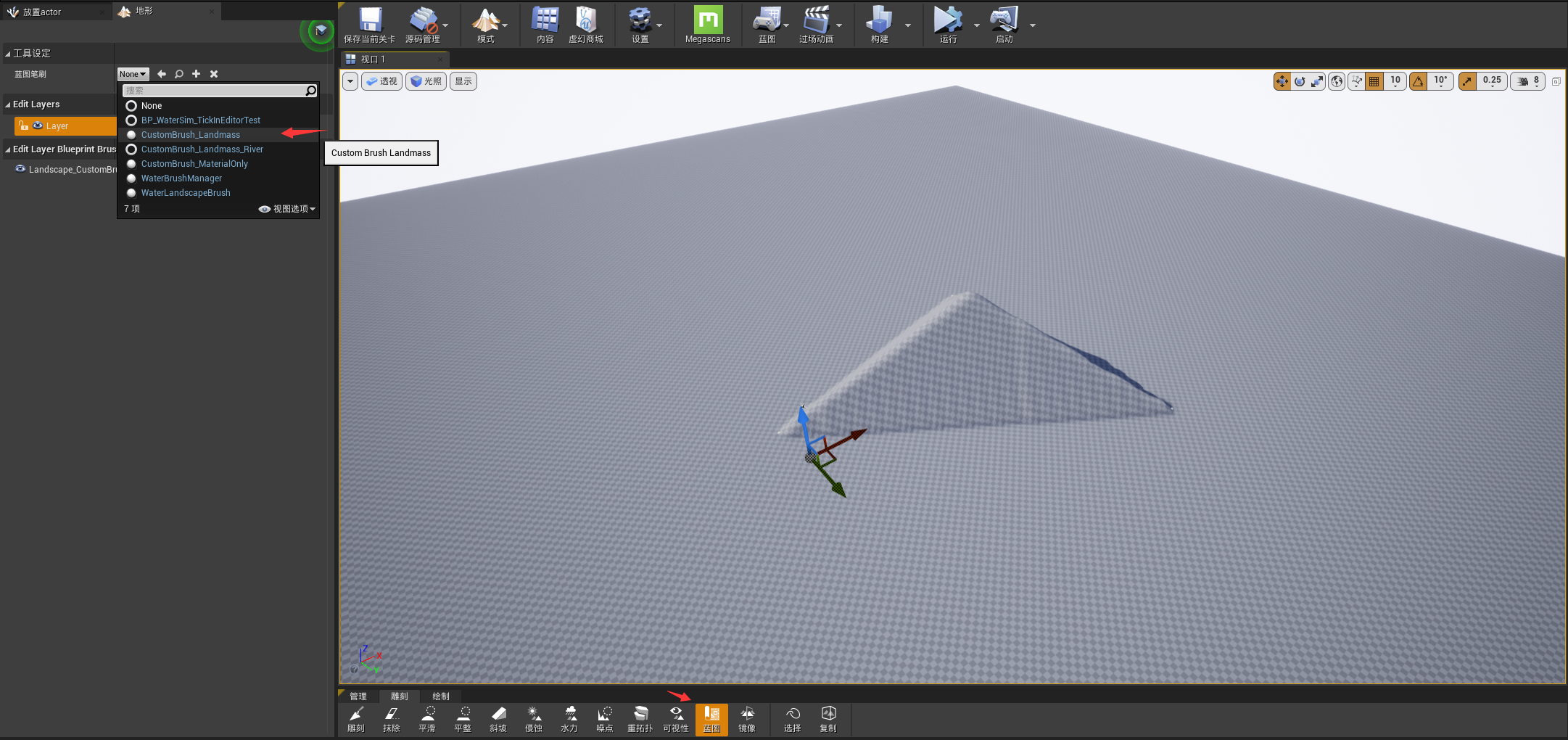Image resolution: width=1568 pixels, height=740 pixels.
Task: Click the Play (运行) toolbar icon
Action: pyautogui.click(x=949, y=25)
